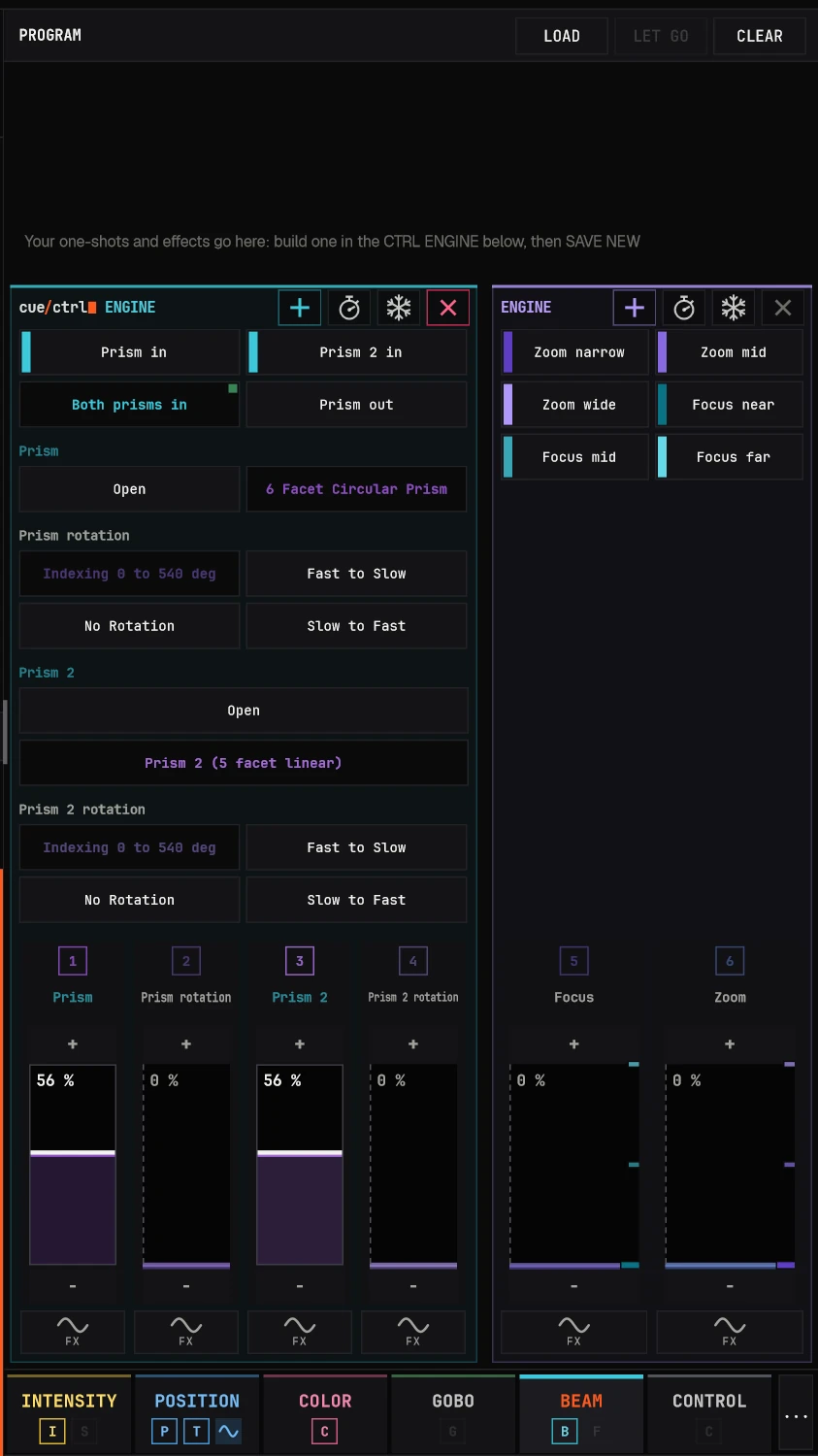
Task: Increase Prism 2 fader with plus
Action: [300, 1044]
